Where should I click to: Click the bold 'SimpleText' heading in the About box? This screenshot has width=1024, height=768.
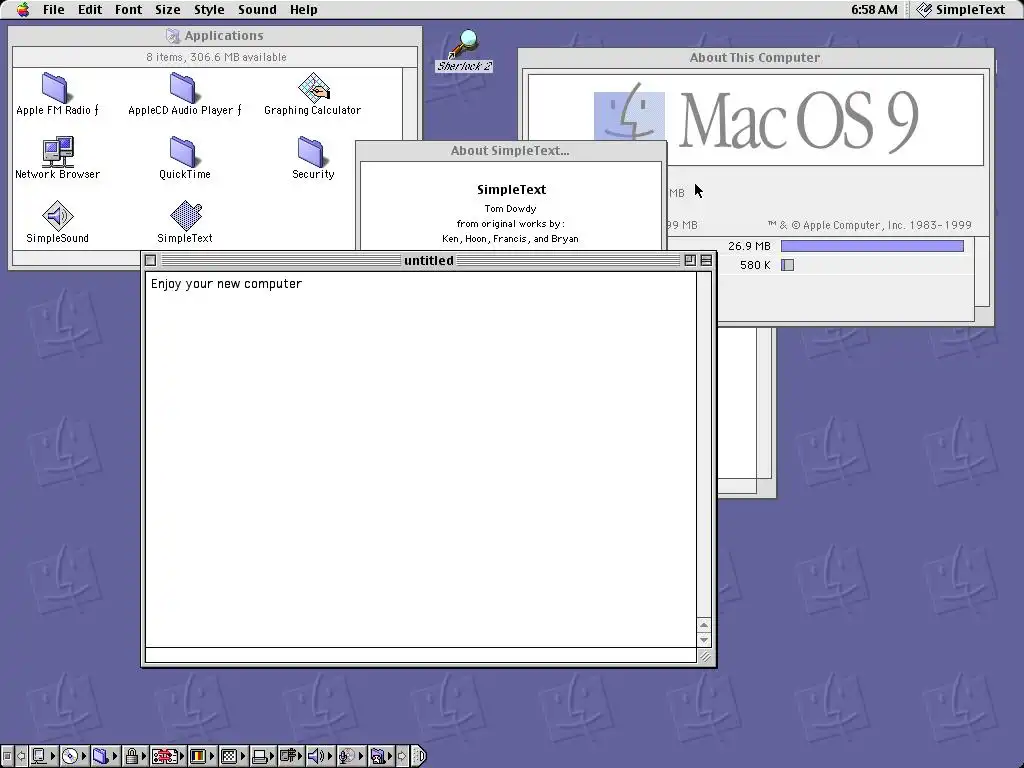[511, 189]
